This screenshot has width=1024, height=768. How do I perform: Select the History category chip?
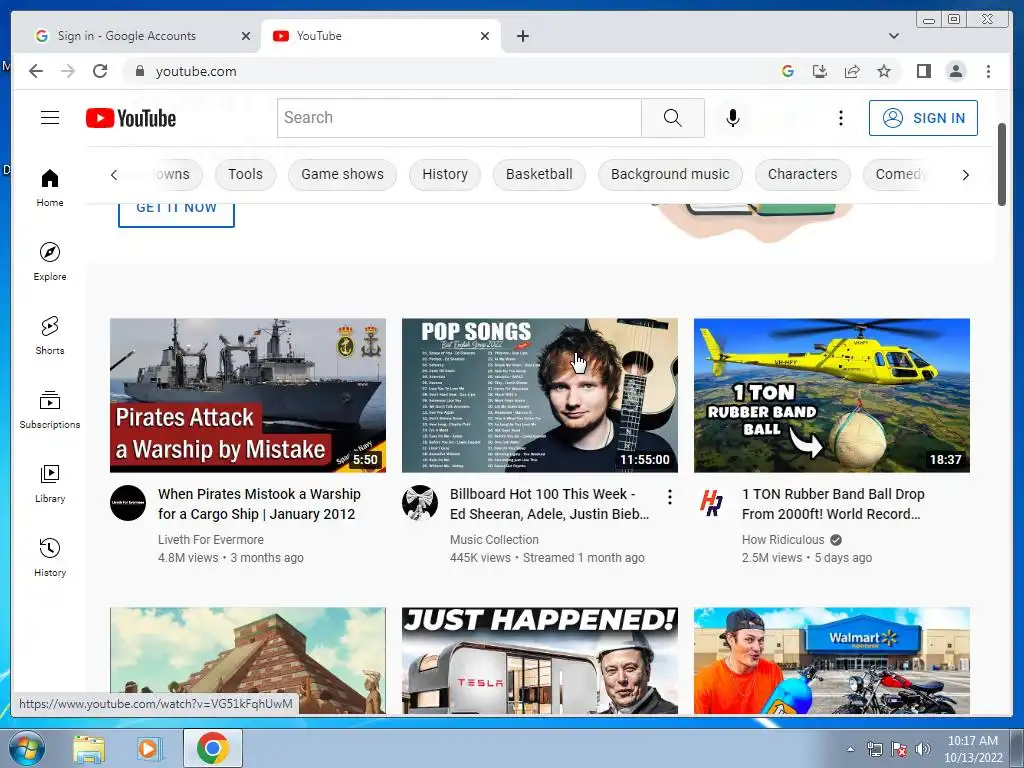pyautogui.click(x=445, y=174)
